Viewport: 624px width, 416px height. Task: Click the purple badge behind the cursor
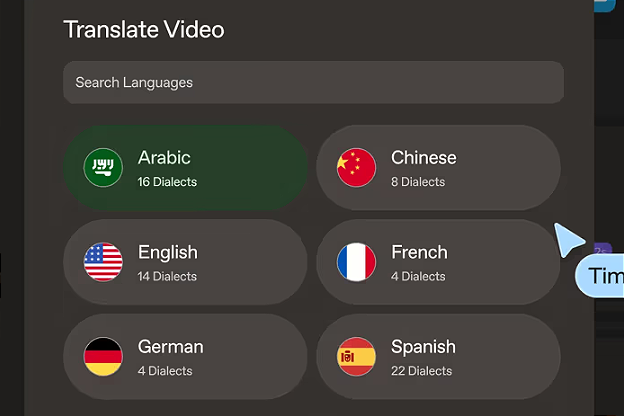[603, 250]
